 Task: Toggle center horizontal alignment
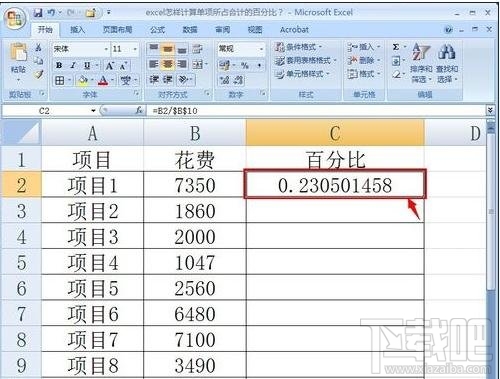tap(168, 64)
